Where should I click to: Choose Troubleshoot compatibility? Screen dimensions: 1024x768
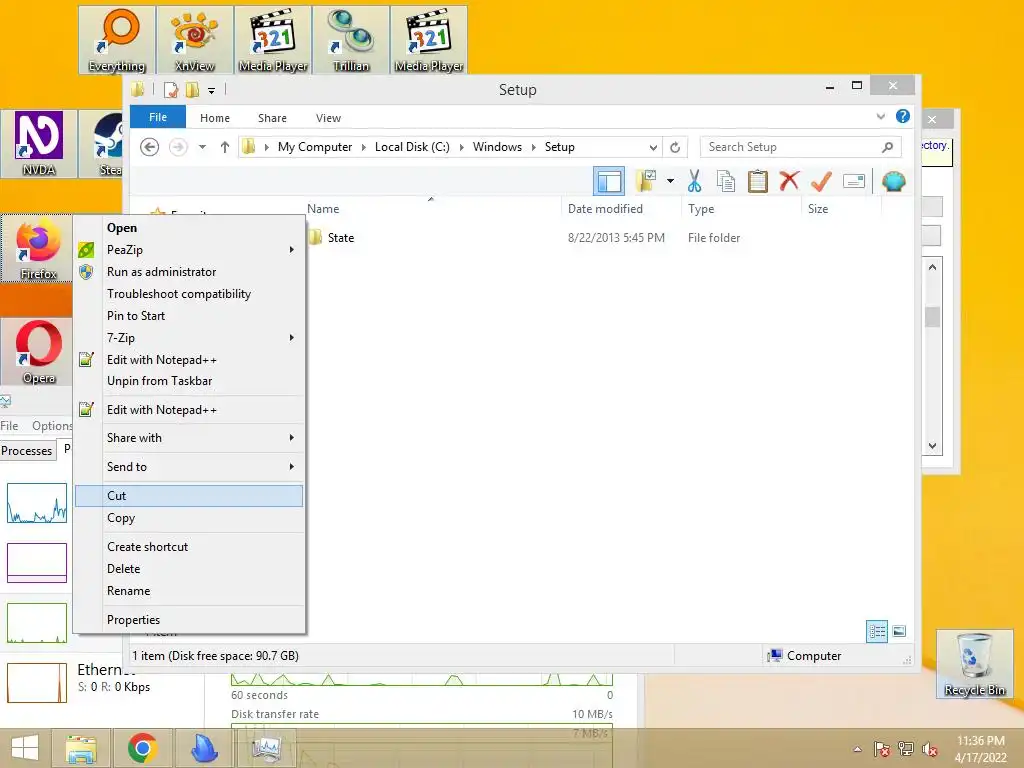coord(189,294)
